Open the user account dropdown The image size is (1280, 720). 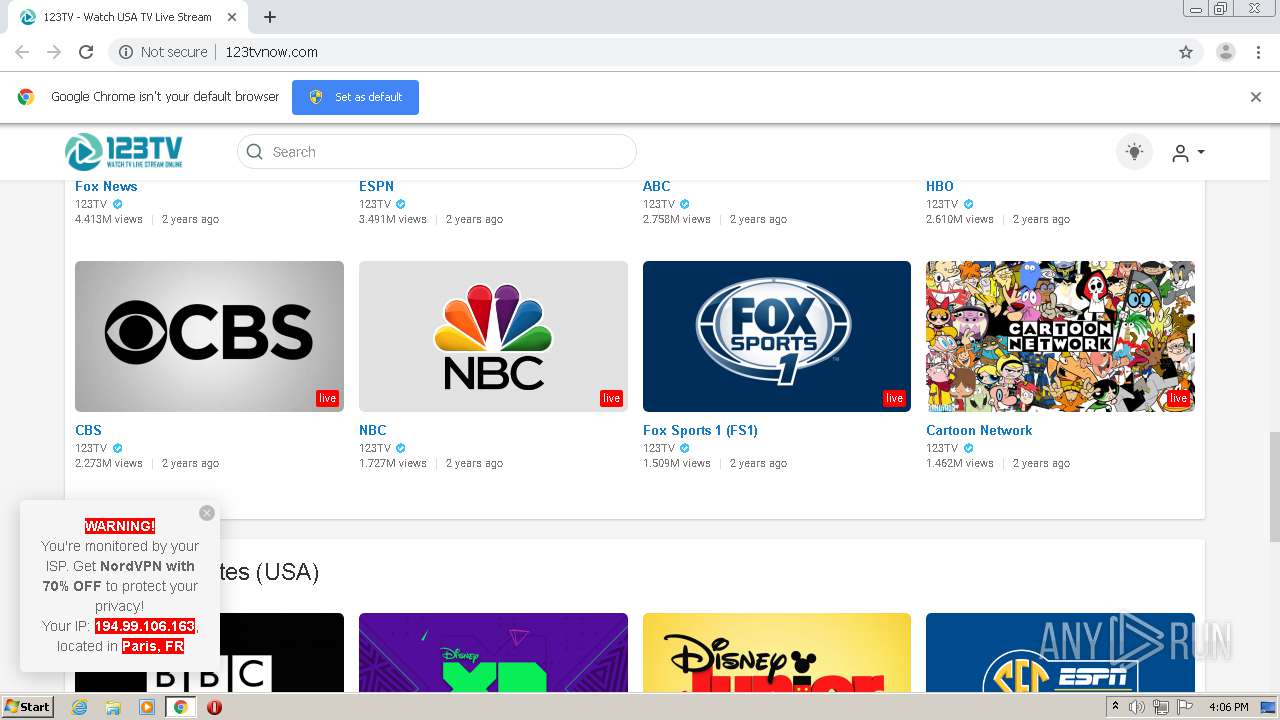[1188, 152]
